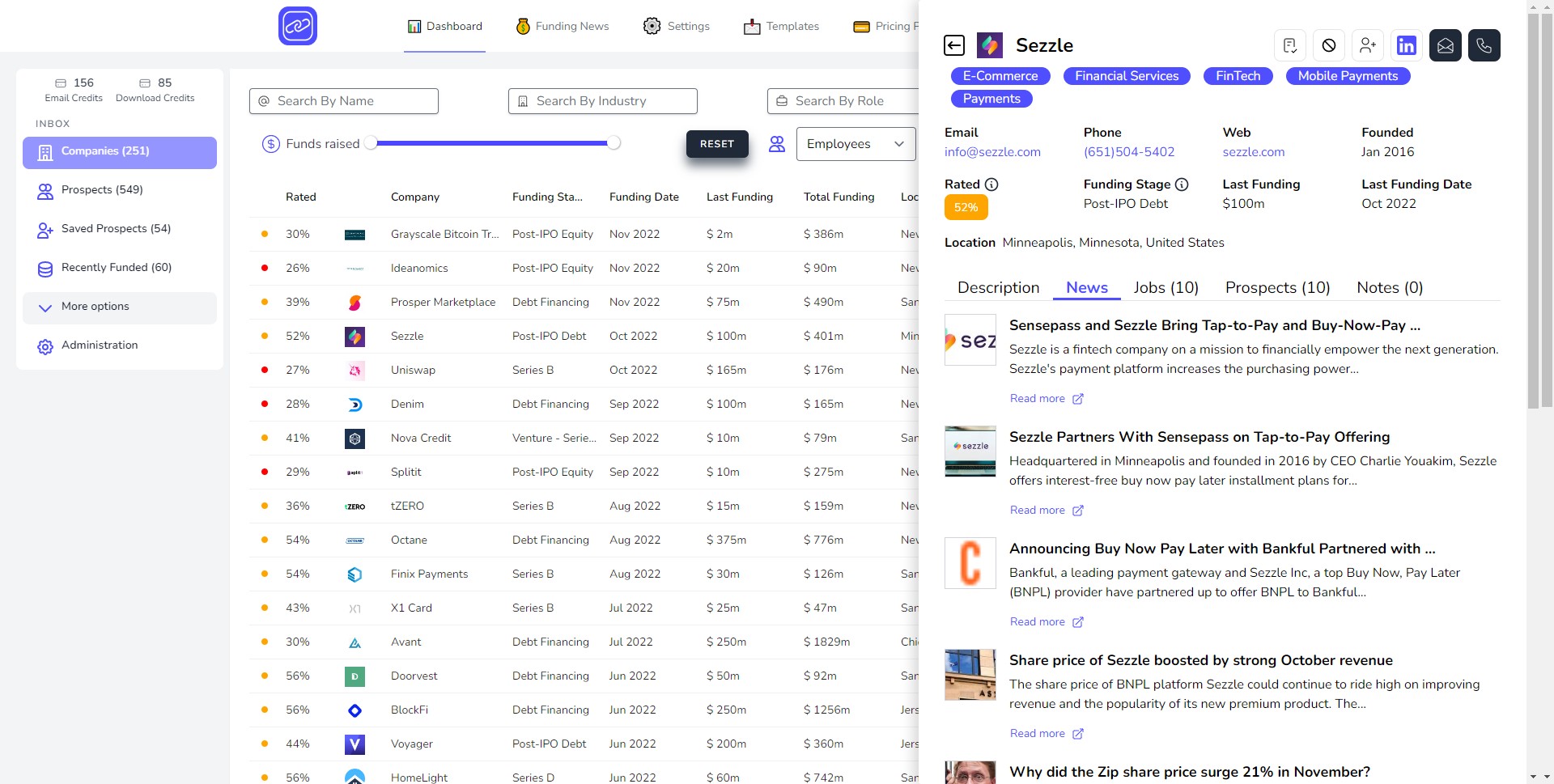
Task: Switch to the Jobs (10) tab
Action: 1165,288
